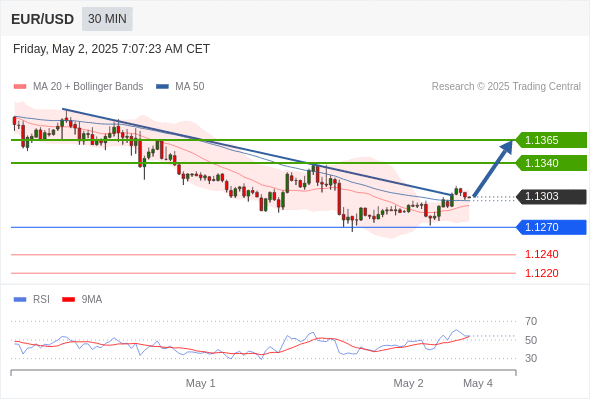Click the green 1.1340 resistance tag
This screenshot has height=400, width=590.
pyautogui.click(x=551, y=163)
